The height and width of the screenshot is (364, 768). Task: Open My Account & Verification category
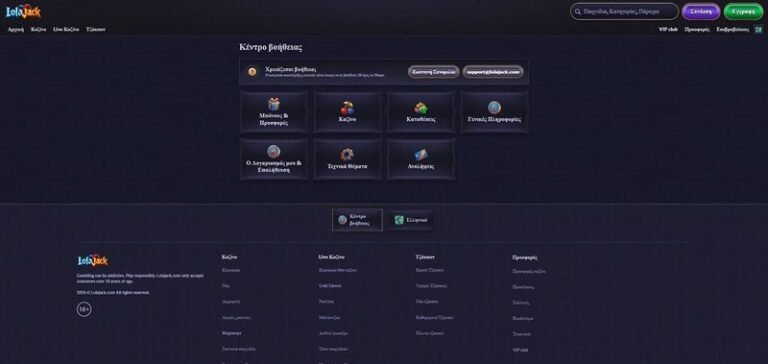point(274,159)
